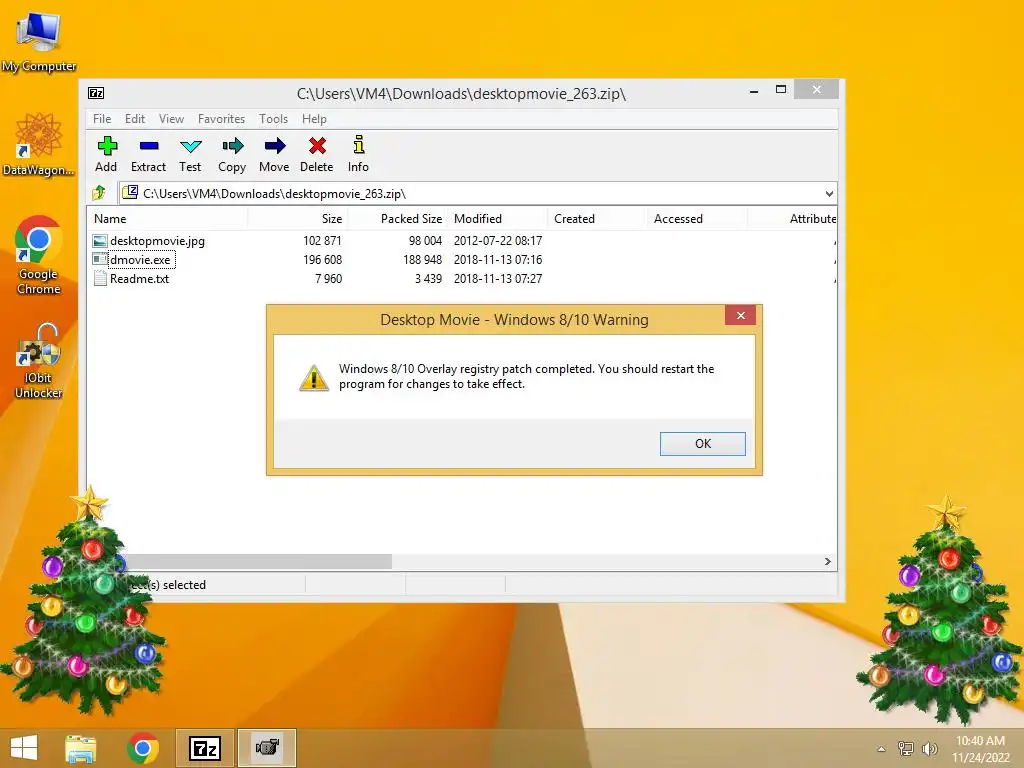1024x768 pixels.
Task: Click the network tray icon
Action: coord(906,748)
